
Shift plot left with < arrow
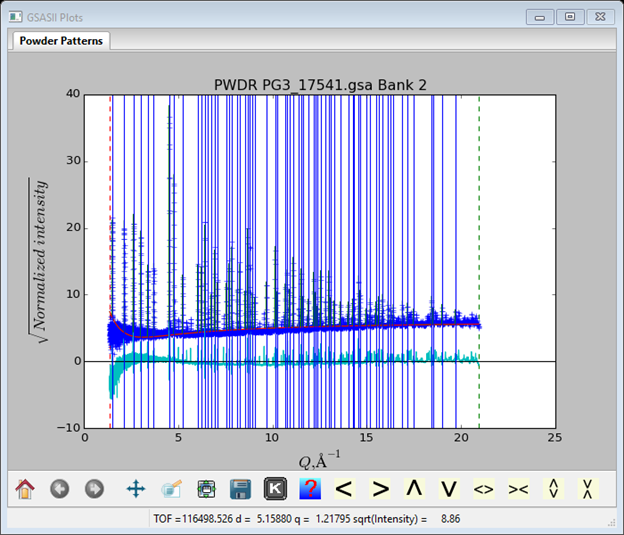344,489
